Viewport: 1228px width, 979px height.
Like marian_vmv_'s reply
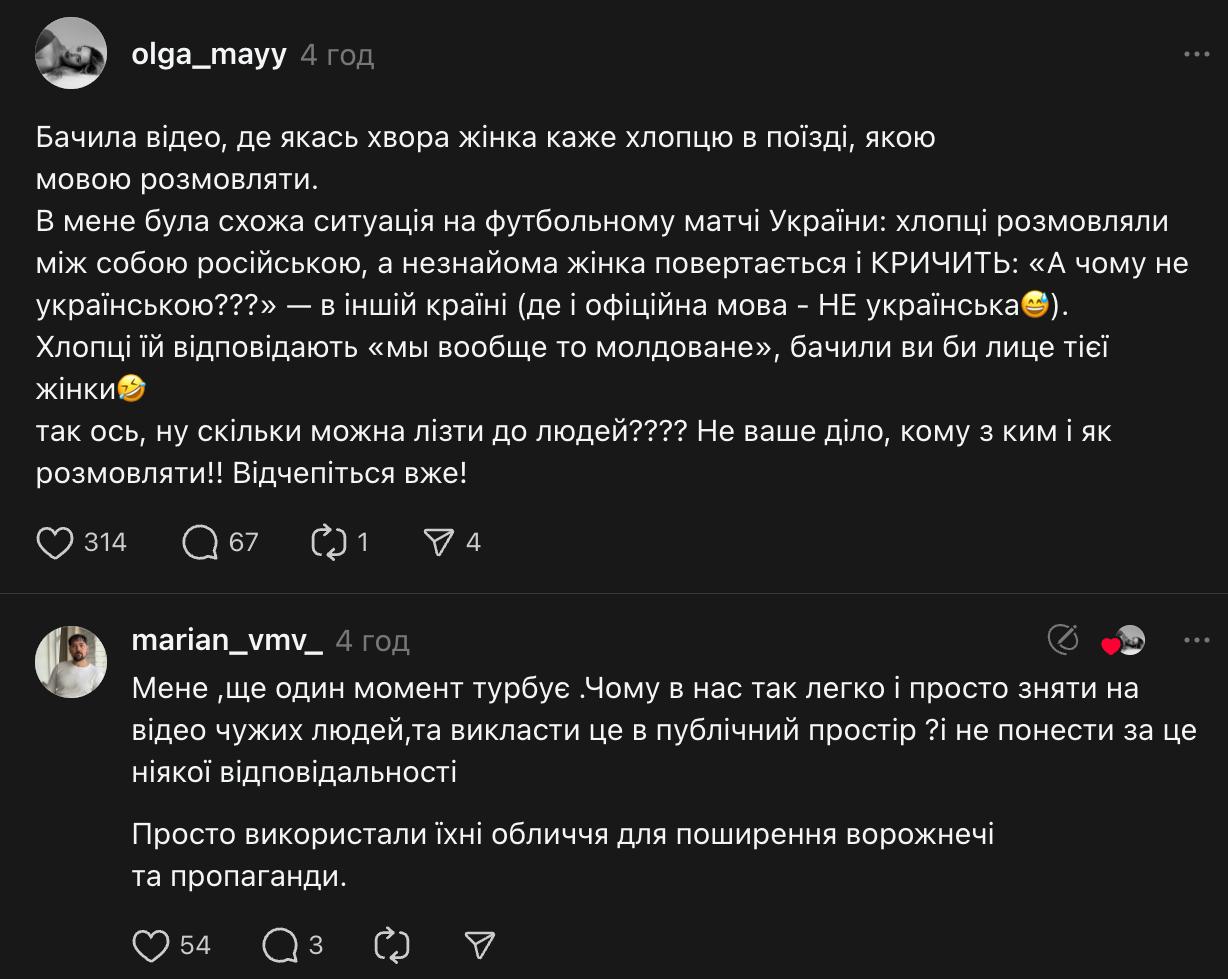[x=151, y=944]
